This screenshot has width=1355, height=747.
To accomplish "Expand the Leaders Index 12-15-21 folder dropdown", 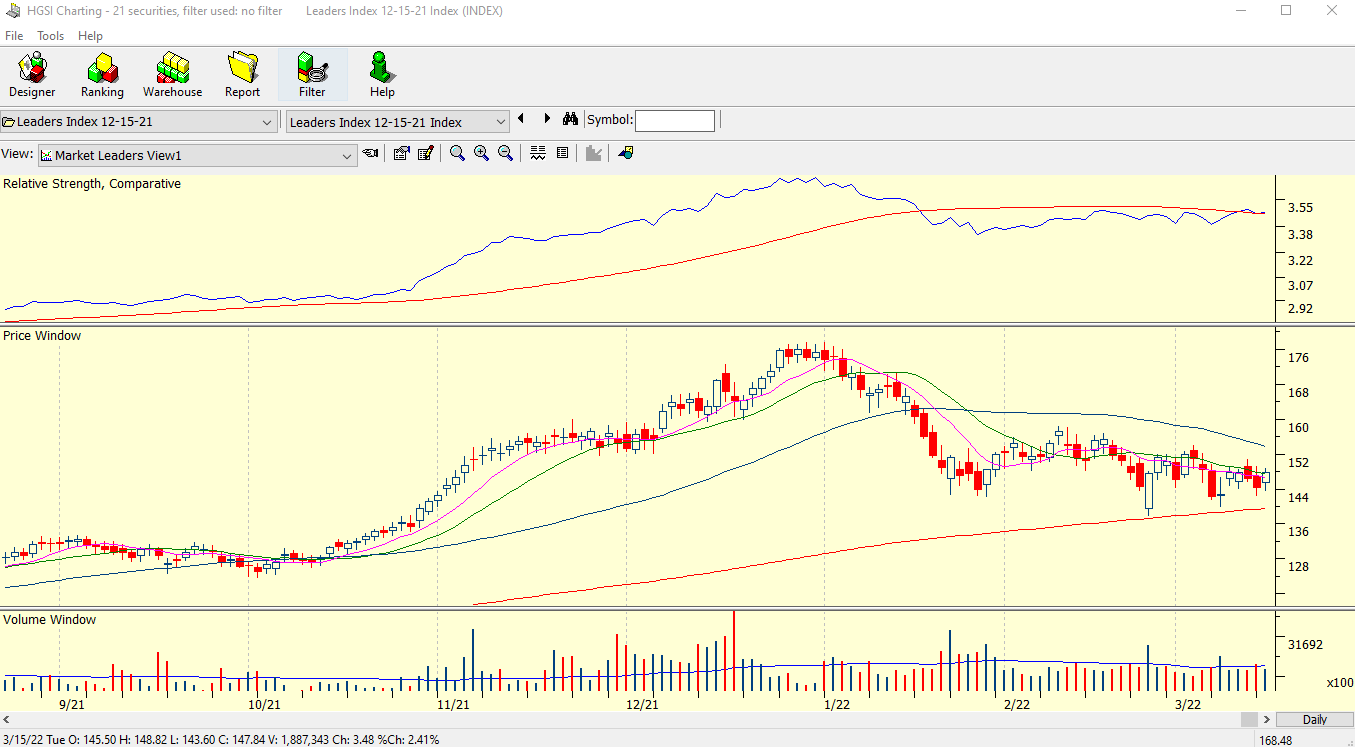I will [267, 122].
